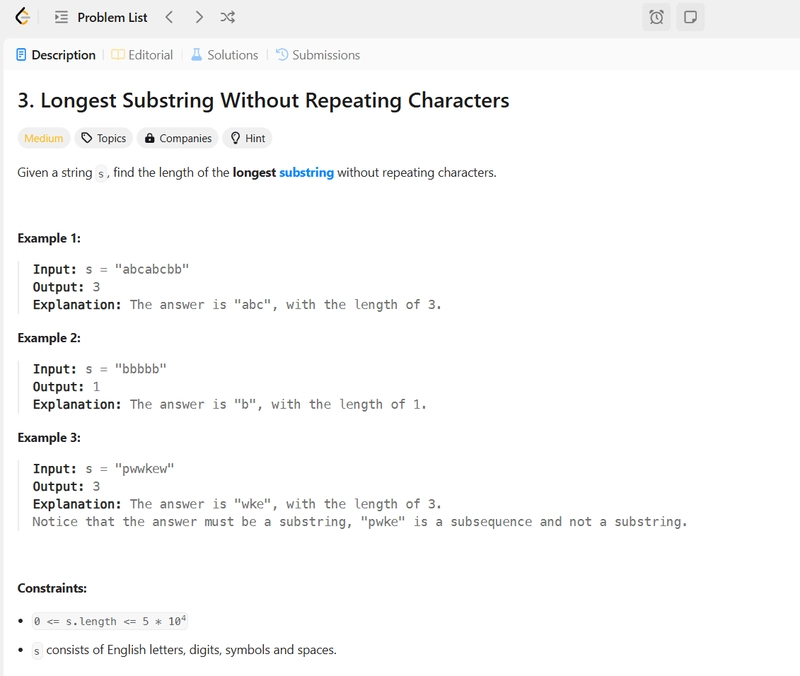
Task: Click the LeetCode logo icon
Action: point(22,17)
